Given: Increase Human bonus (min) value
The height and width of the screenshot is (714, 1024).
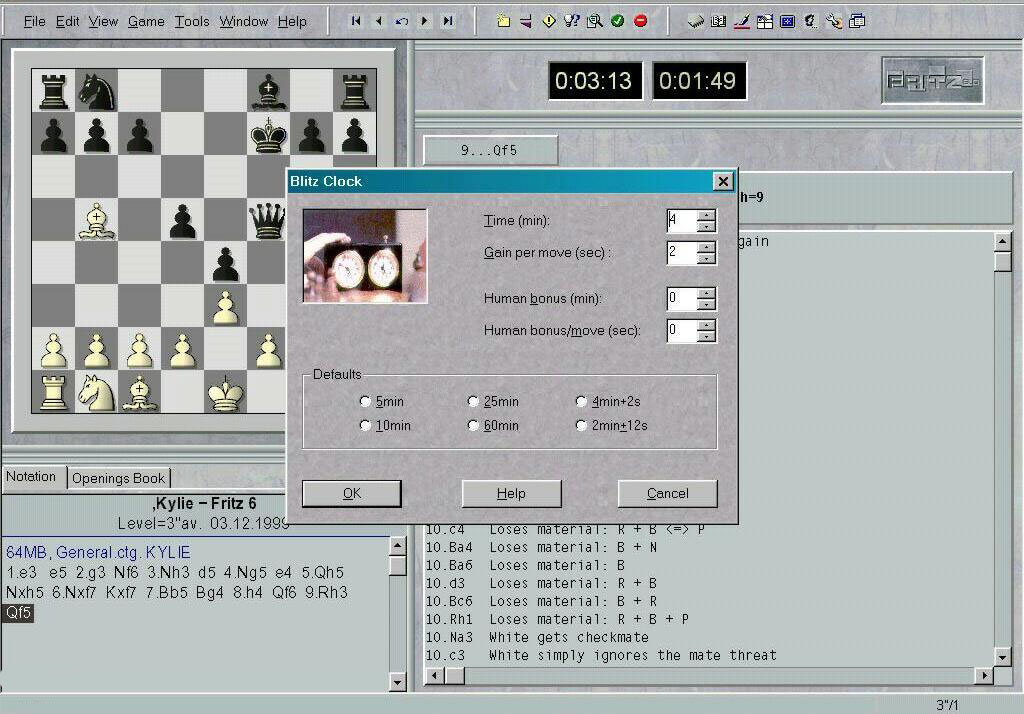Looking at the screenshot, I should point(707,293).
